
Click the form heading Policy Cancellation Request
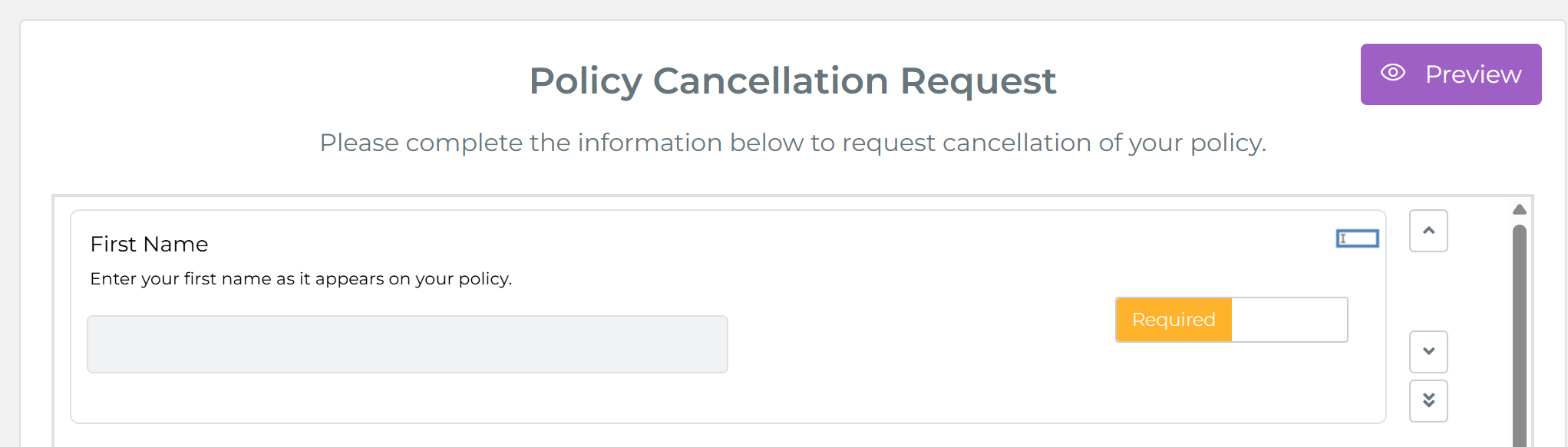(793, 81)
